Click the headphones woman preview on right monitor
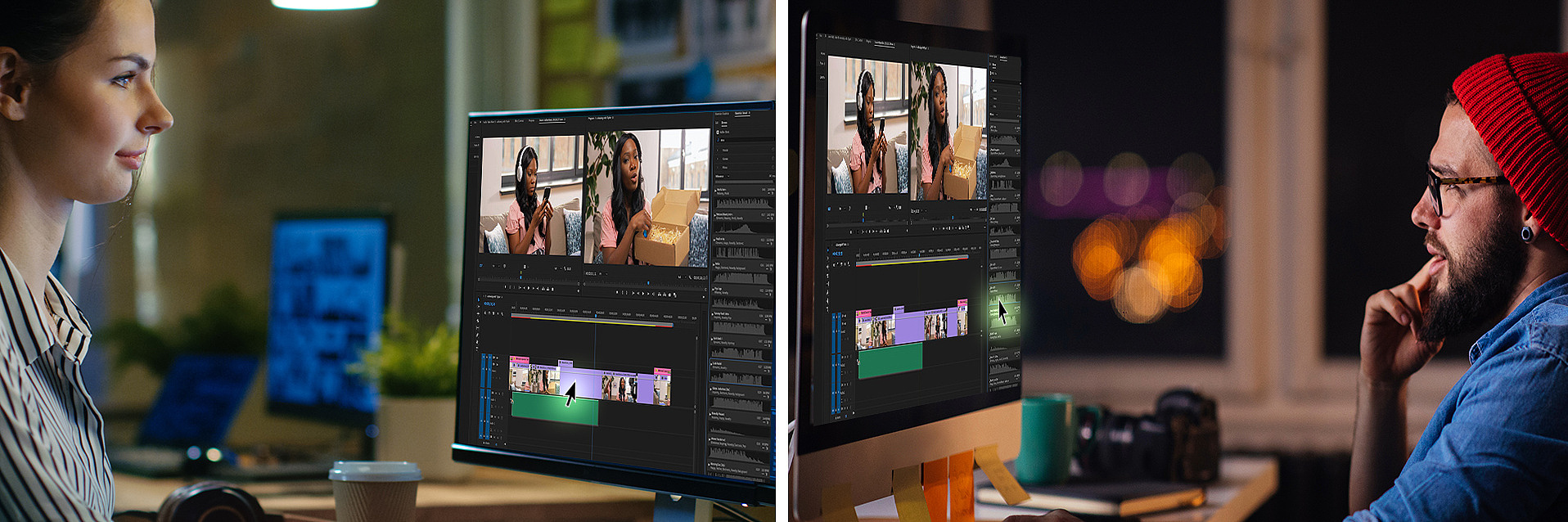This screenshot has width=1568, height=522. tap(867, 126)
